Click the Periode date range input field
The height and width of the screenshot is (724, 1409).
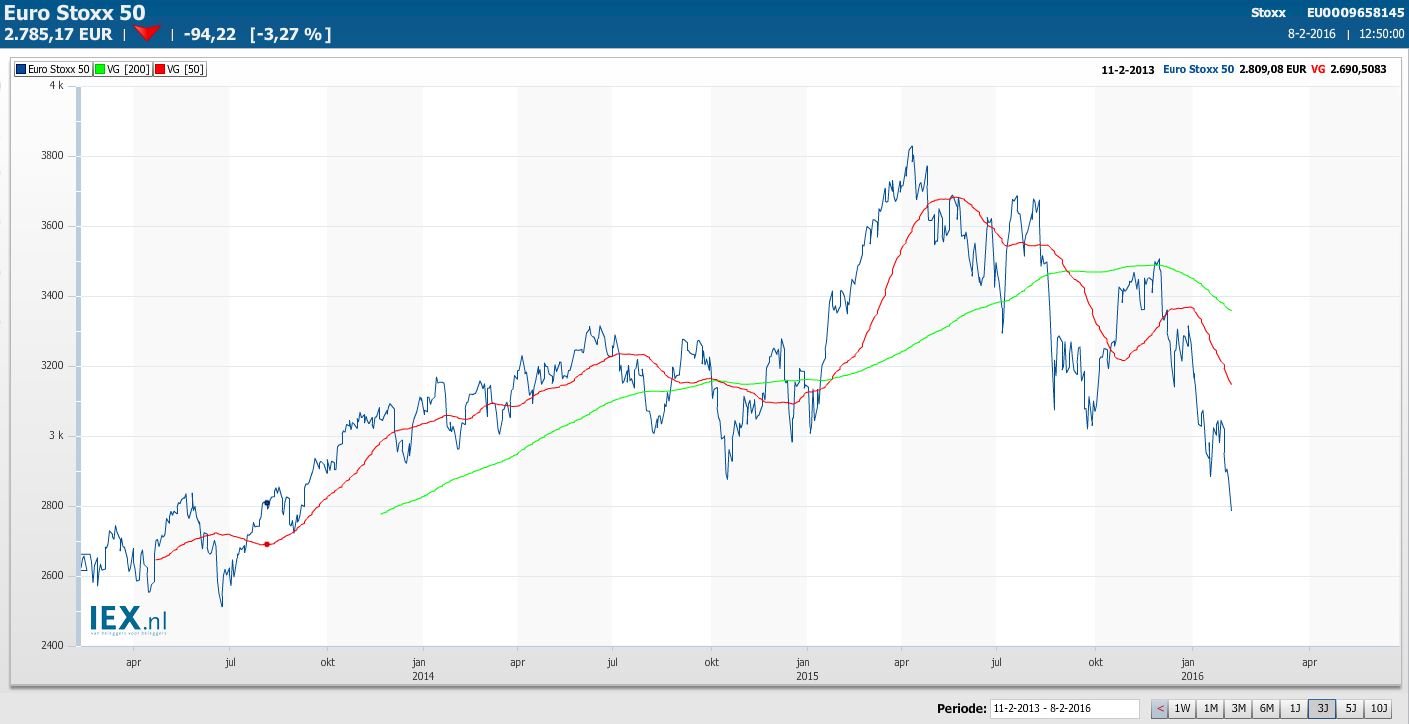click(x=1064, y=709)
